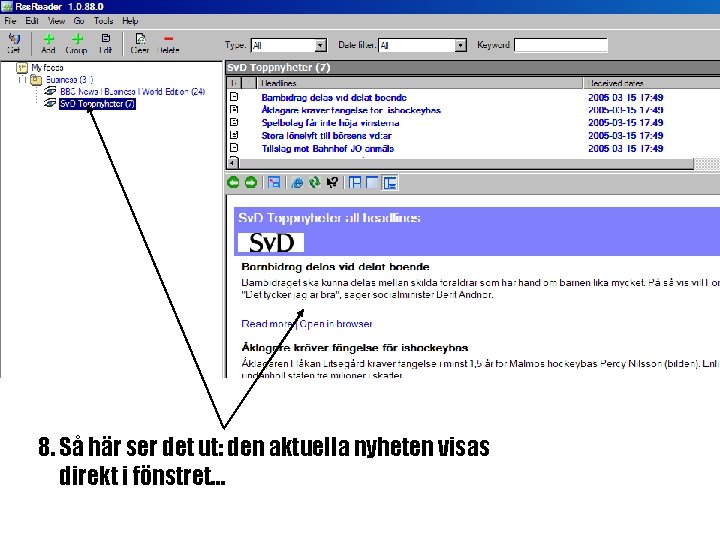Open headline Bambidrag delas vid delat boende

tap(334, 97)
